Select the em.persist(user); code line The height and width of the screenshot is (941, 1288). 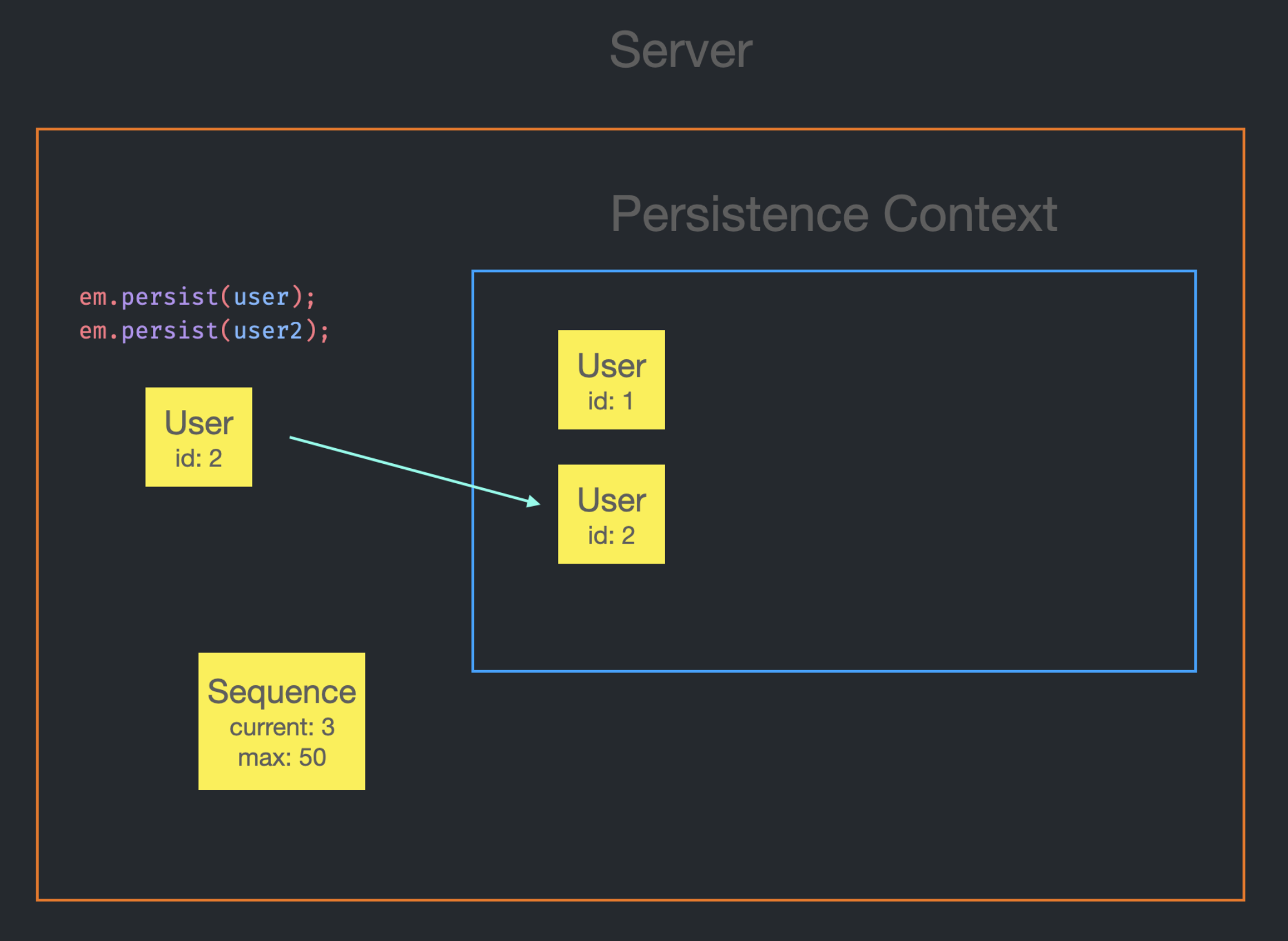click(x=197, y=297)
